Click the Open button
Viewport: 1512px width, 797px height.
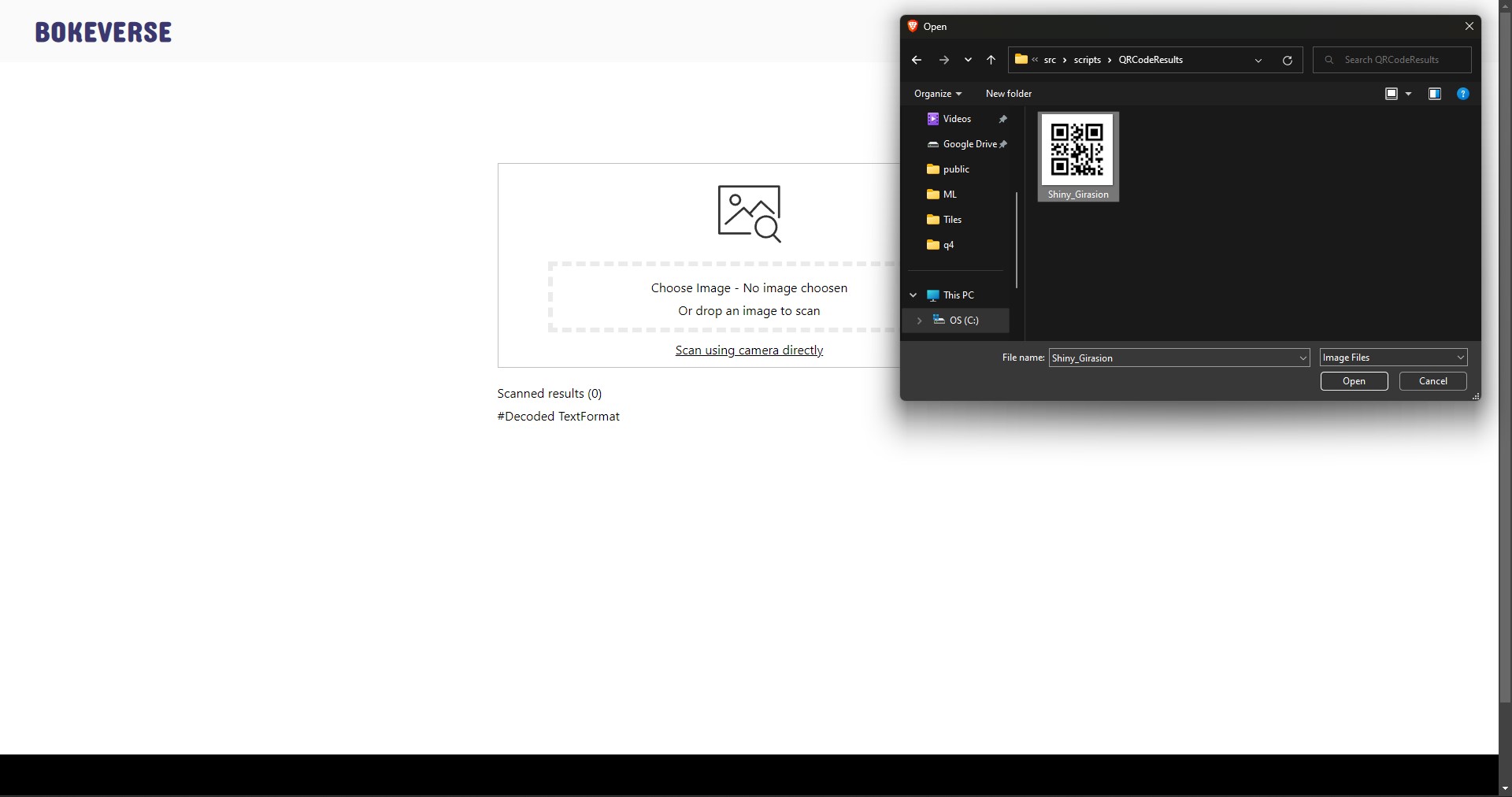(1354, 381)
